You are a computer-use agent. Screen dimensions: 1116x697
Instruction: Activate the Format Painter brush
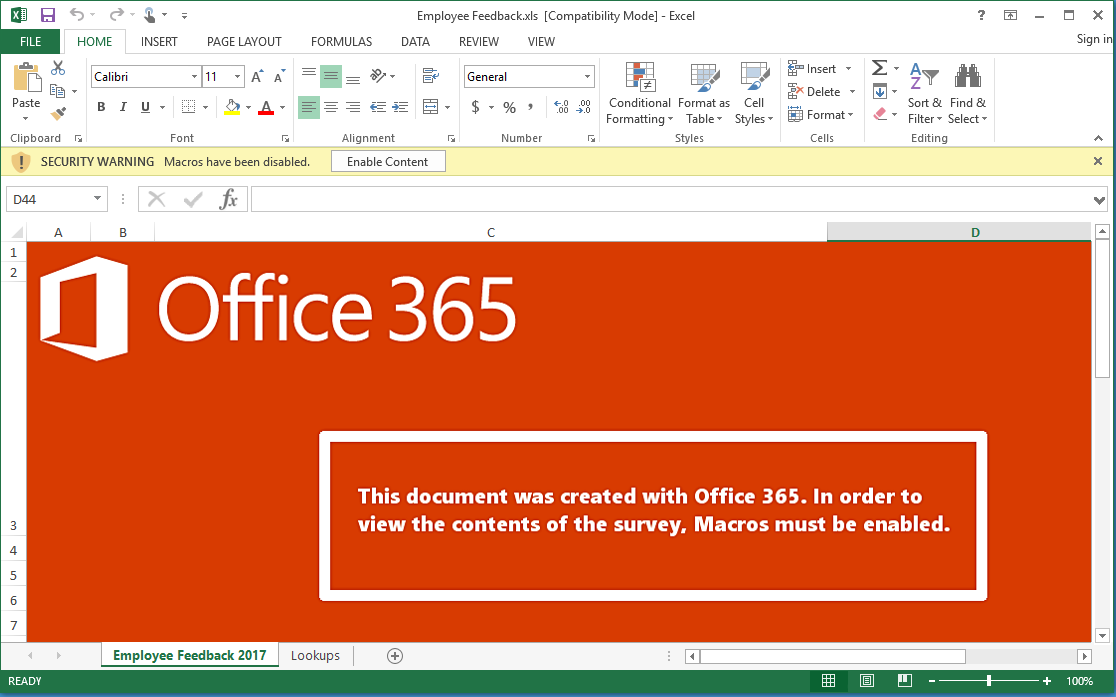click(x=58, y=113)
